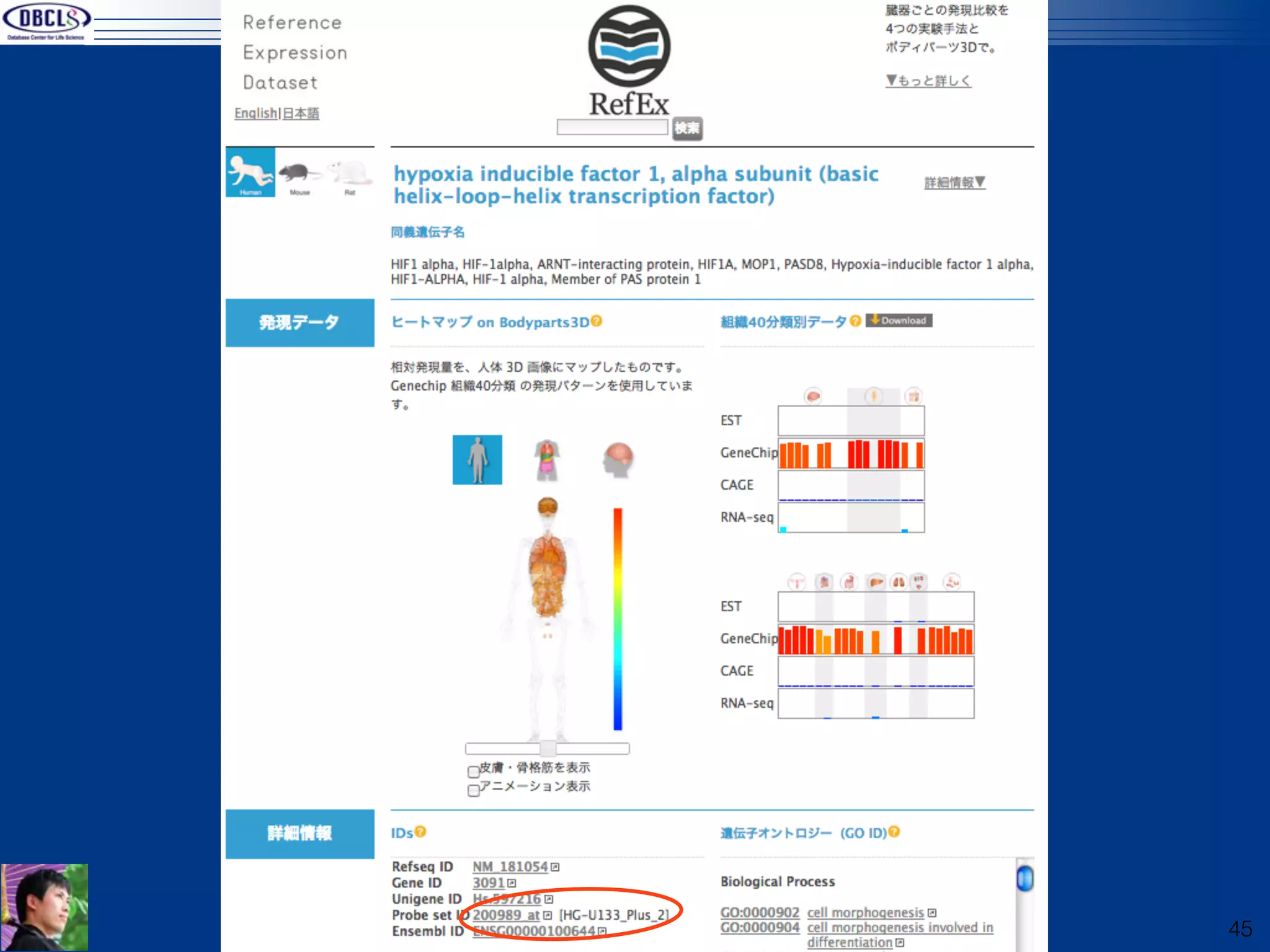Click the stomach tissue icon above the second chart
The height and width of the screenshot is (952, 1270).
pyautogui.click(x=849, y=582)
